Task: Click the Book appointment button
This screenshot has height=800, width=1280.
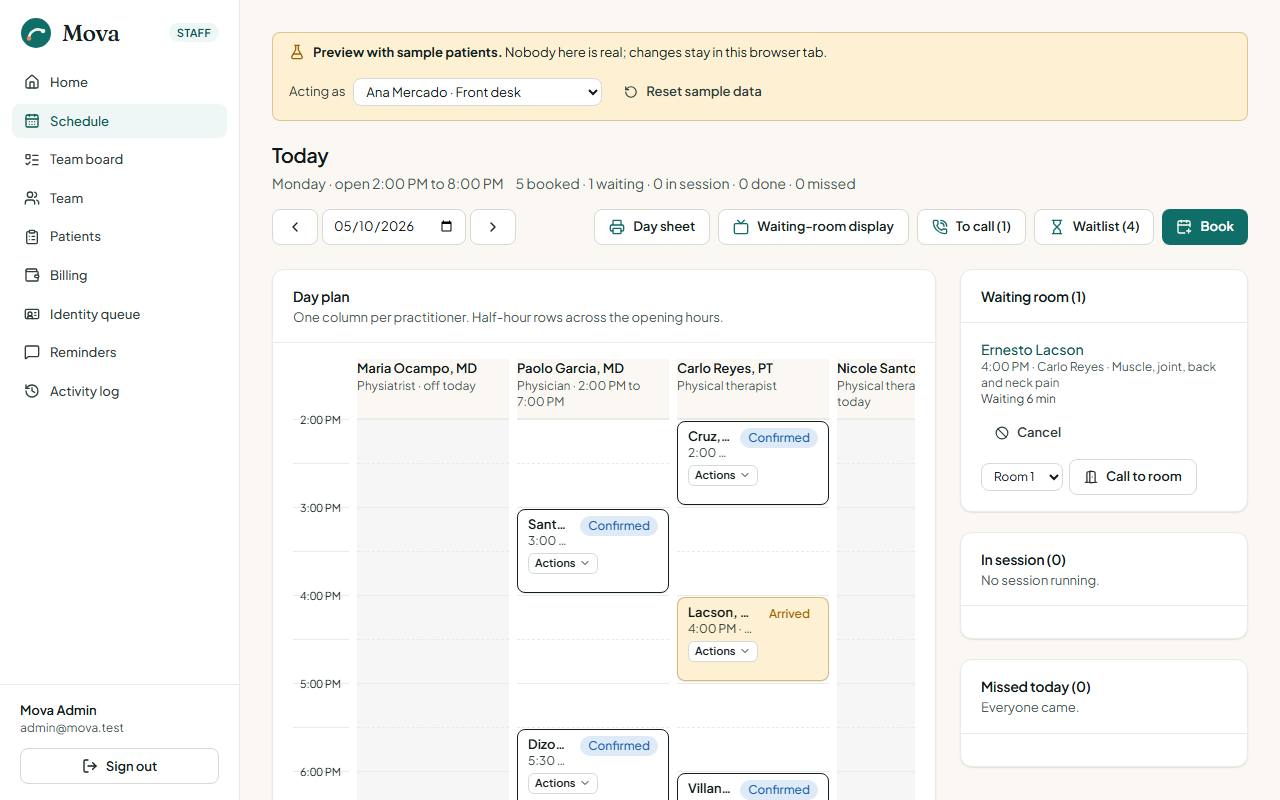Action: click(1205, 227)
